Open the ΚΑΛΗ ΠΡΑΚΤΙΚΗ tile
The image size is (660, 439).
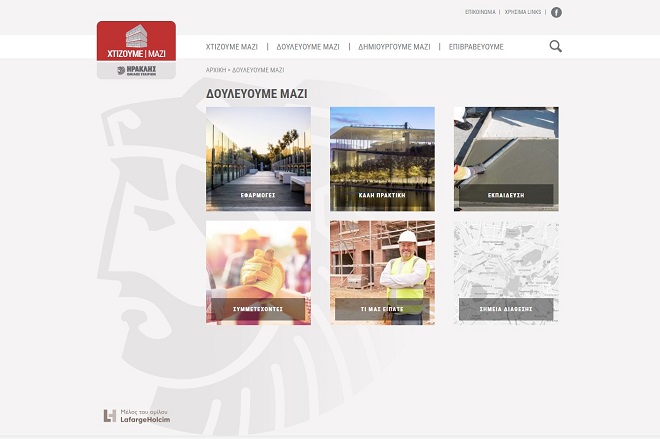click(x=382, y=159)
